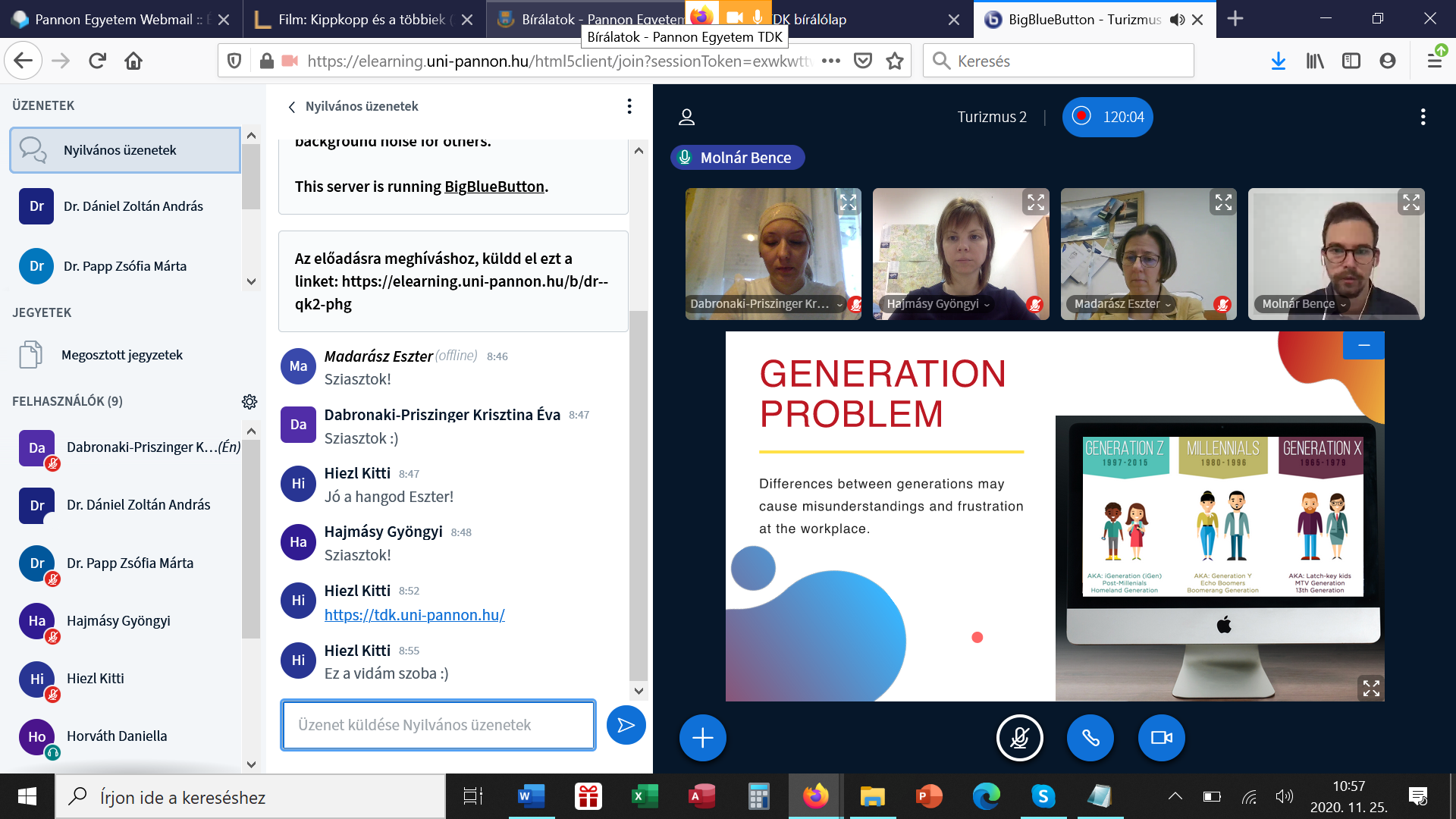This screenshot has height=819, width=1456.
Task: Toggle the user list person icon
Action: click(686, 117)
